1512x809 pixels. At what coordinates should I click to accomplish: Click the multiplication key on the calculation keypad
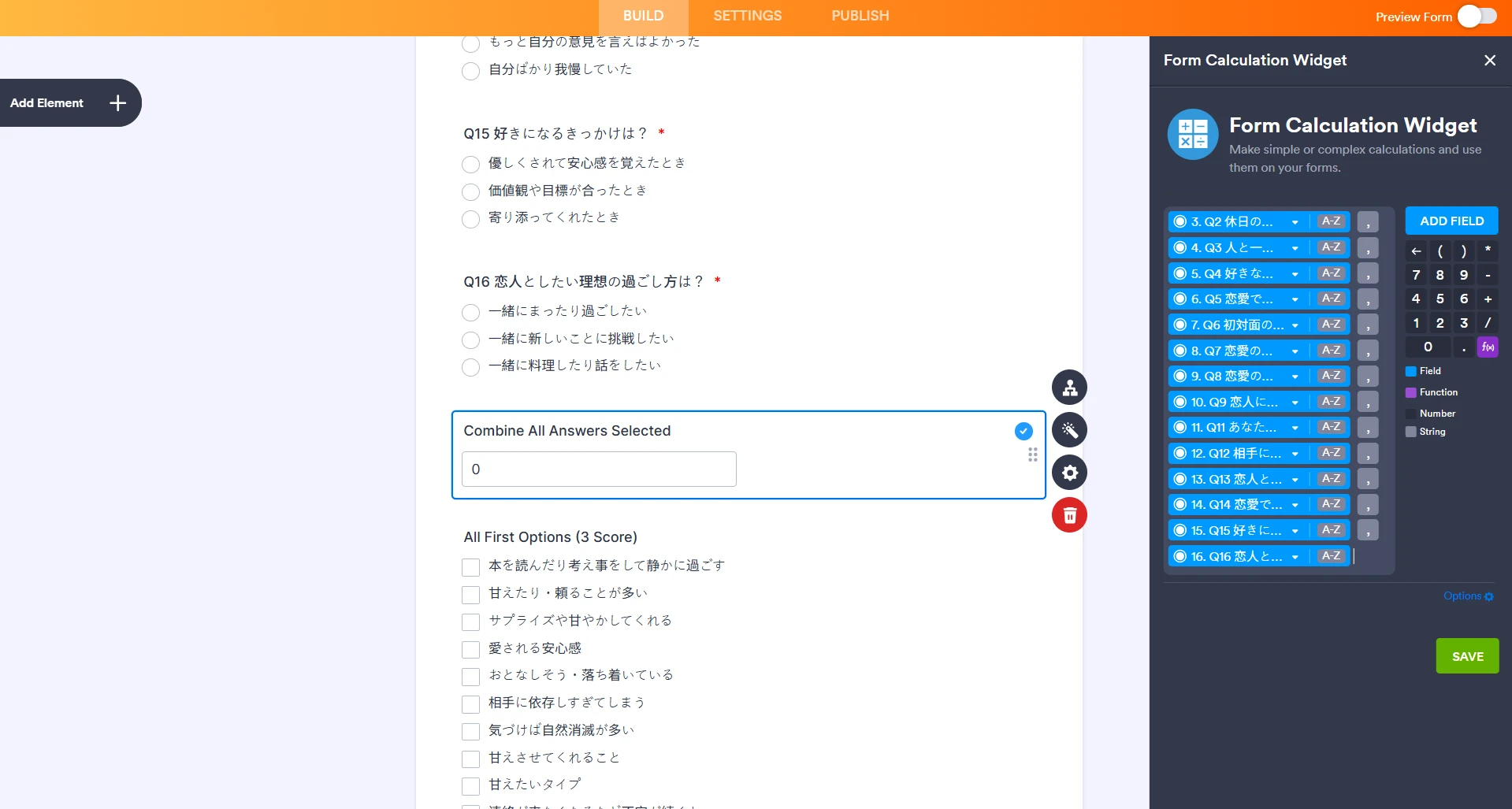[1488, 250]
